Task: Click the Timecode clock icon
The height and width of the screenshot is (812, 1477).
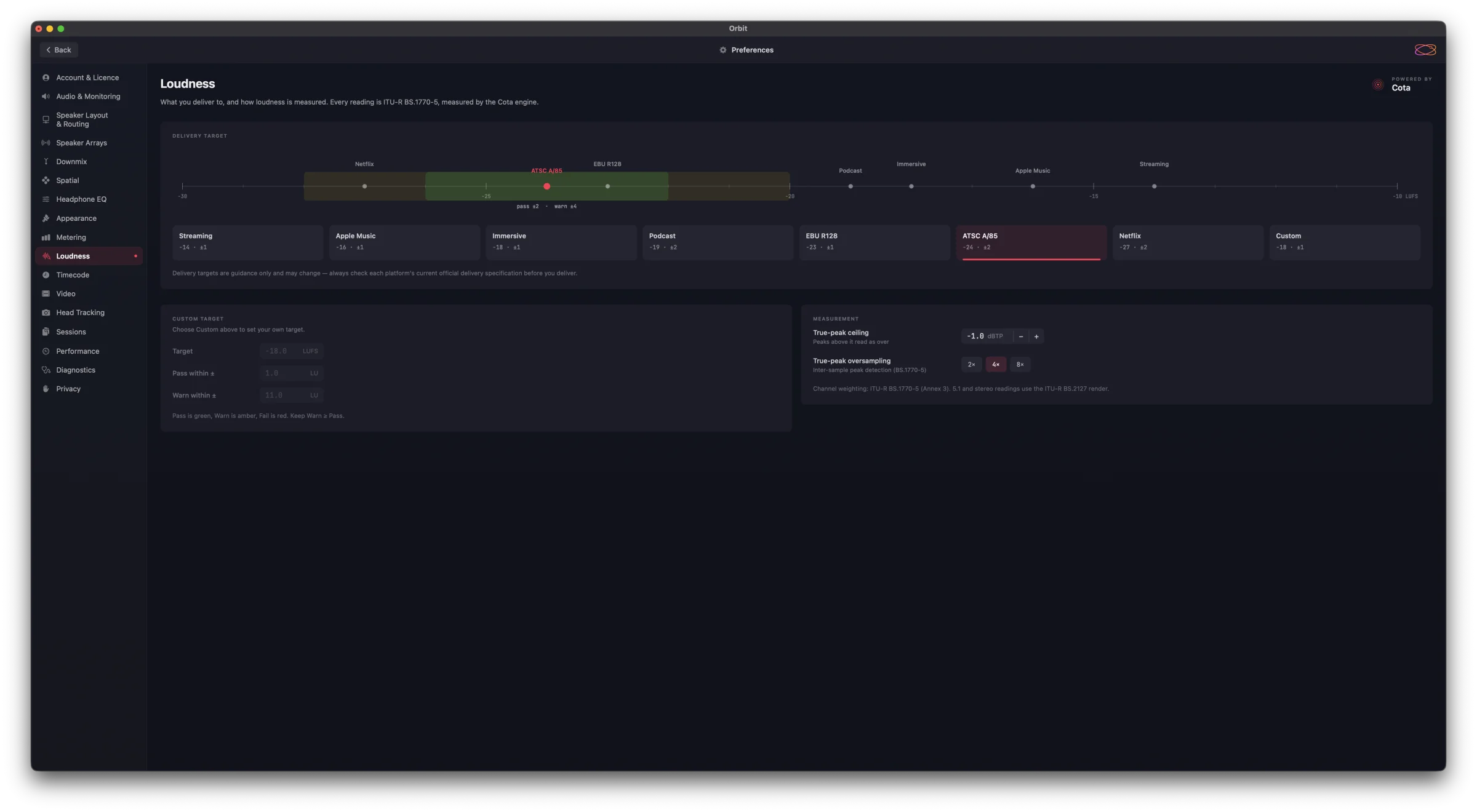Action: pyautogui.click(x=46, y=275)
